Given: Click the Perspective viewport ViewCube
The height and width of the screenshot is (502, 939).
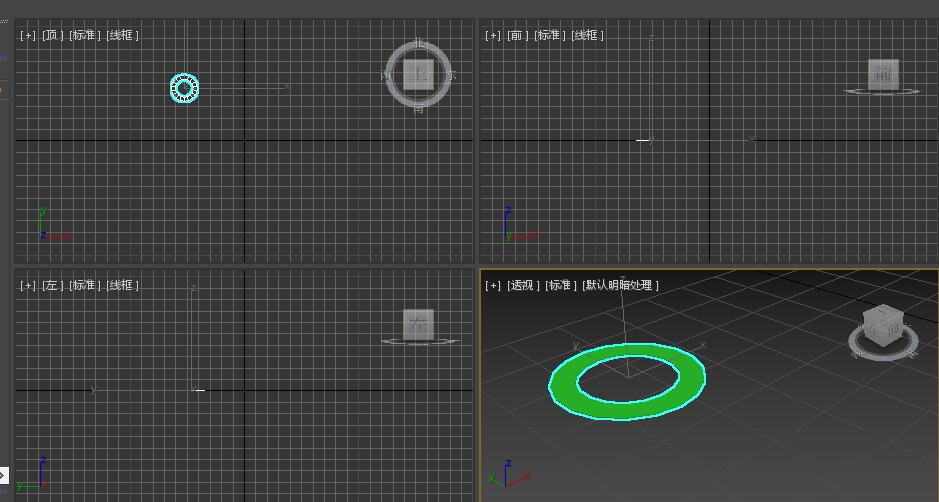Looking at the screenshot, I should tap(882, 326).
